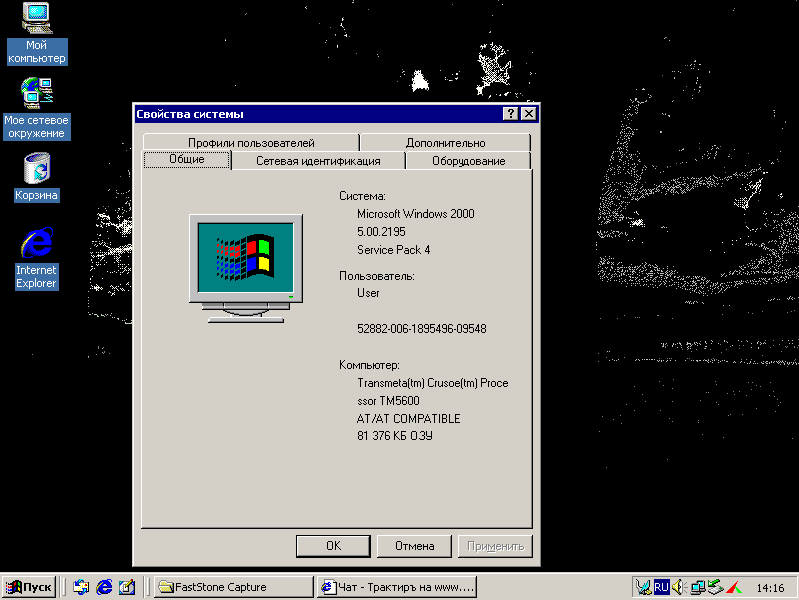Open the Дополнительно tab
This screenshot has width=799, height=600.
(x=445, y=143)
